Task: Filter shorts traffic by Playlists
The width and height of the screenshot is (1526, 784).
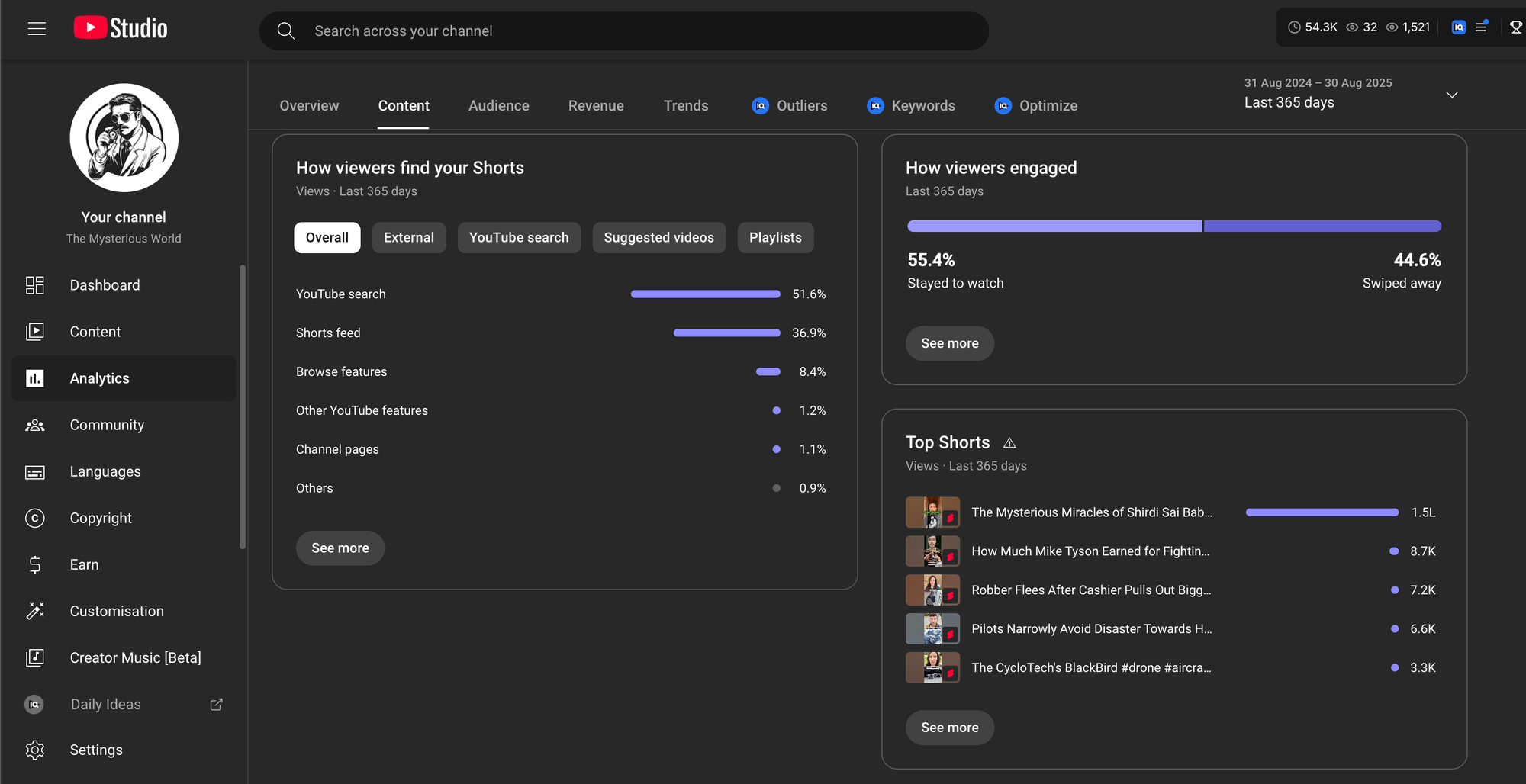Action: click(774, 237)
